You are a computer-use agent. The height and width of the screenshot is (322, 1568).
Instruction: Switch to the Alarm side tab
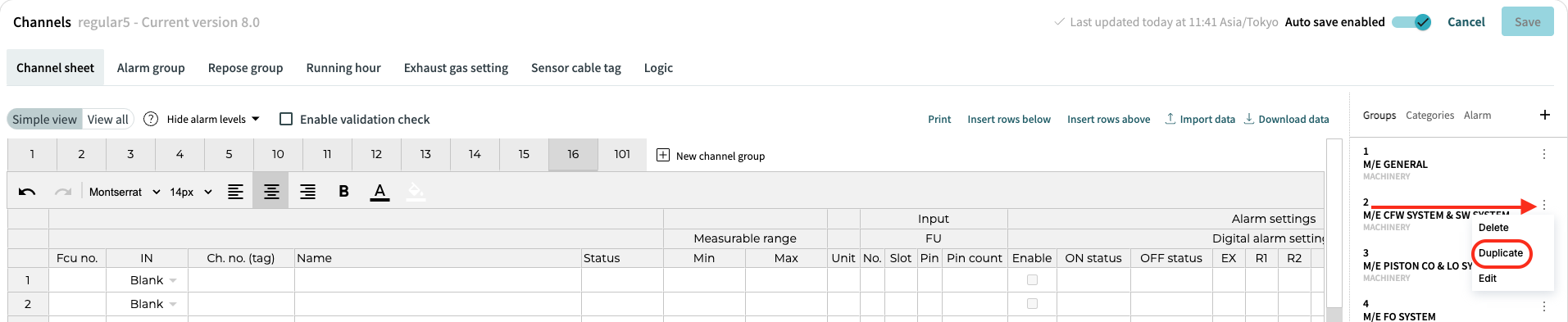click(1478, 116)
